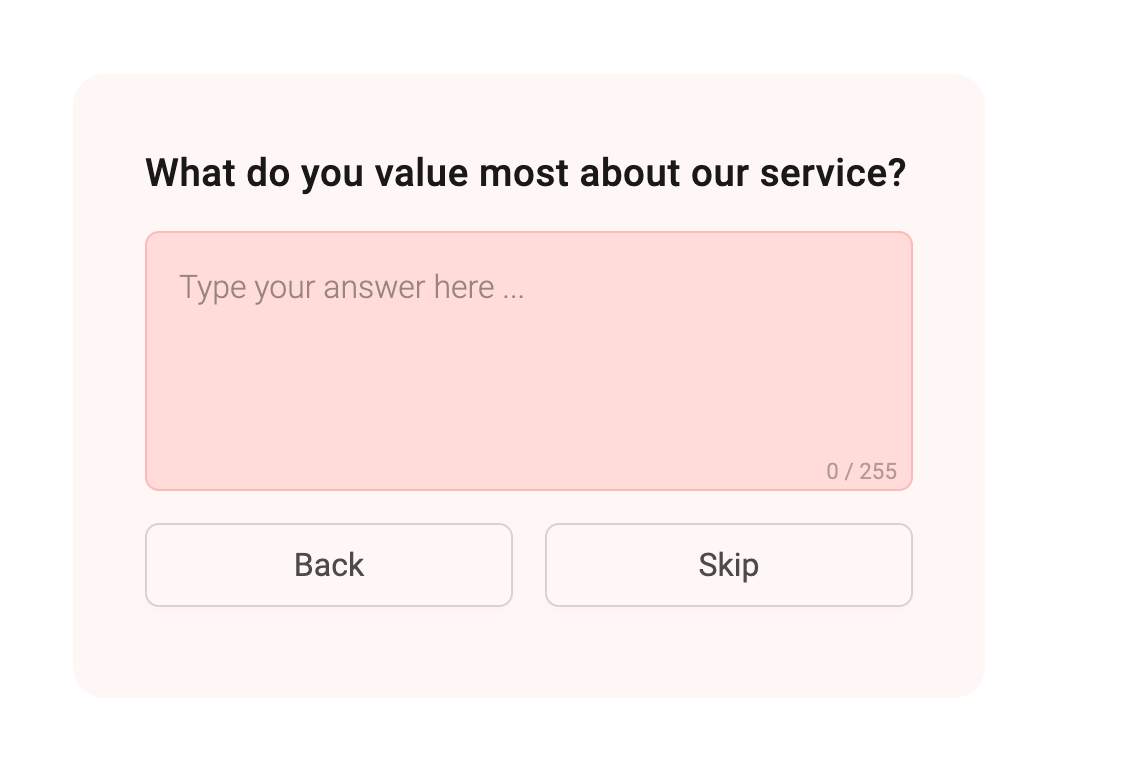Screen dimensions: 1126x768
Task: Skip this survey question
Action: 728,565
